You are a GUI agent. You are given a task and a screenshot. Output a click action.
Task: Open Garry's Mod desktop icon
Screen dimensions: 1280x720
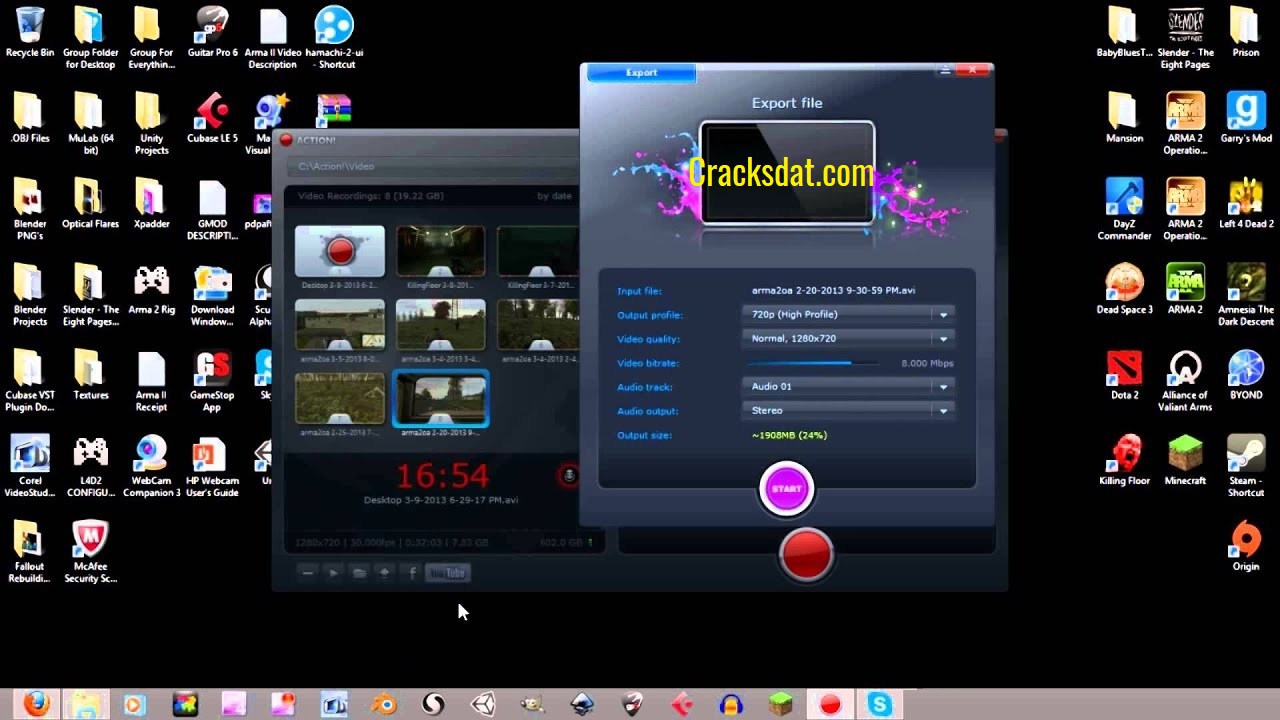[x=1246, y=118]
